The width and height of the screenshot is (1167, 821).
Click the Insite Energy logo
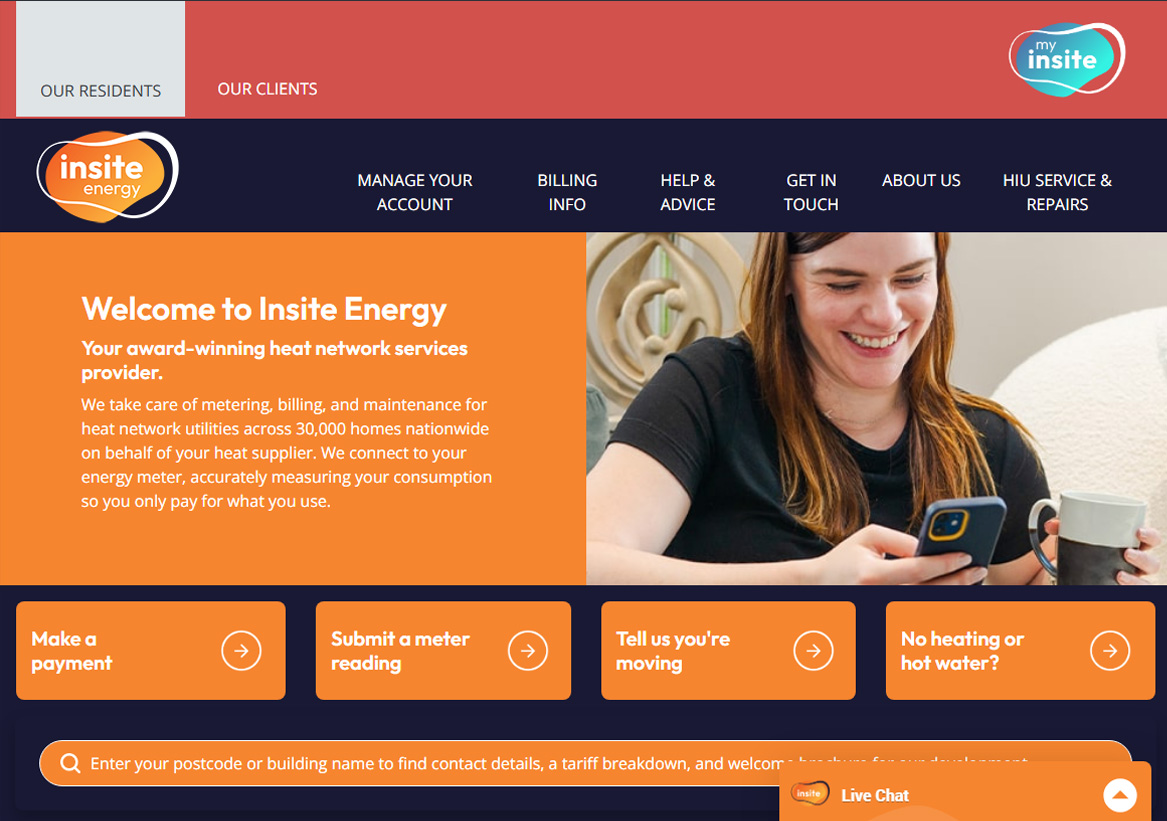[108, 176]
